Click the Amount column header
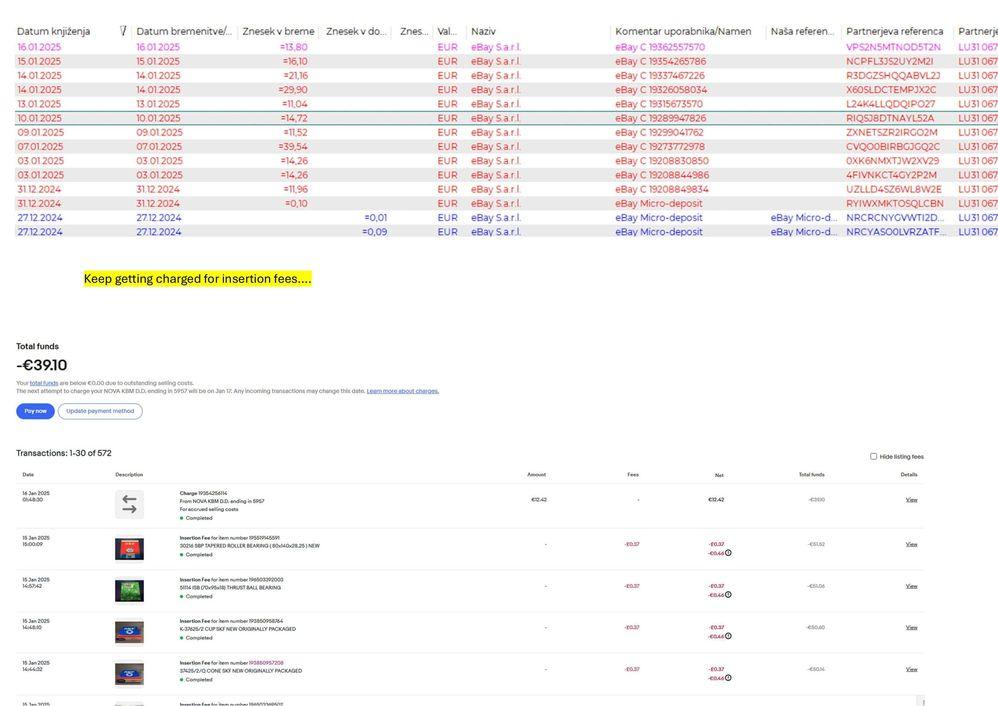Screen dimensions: 998x706 (537, 474)
